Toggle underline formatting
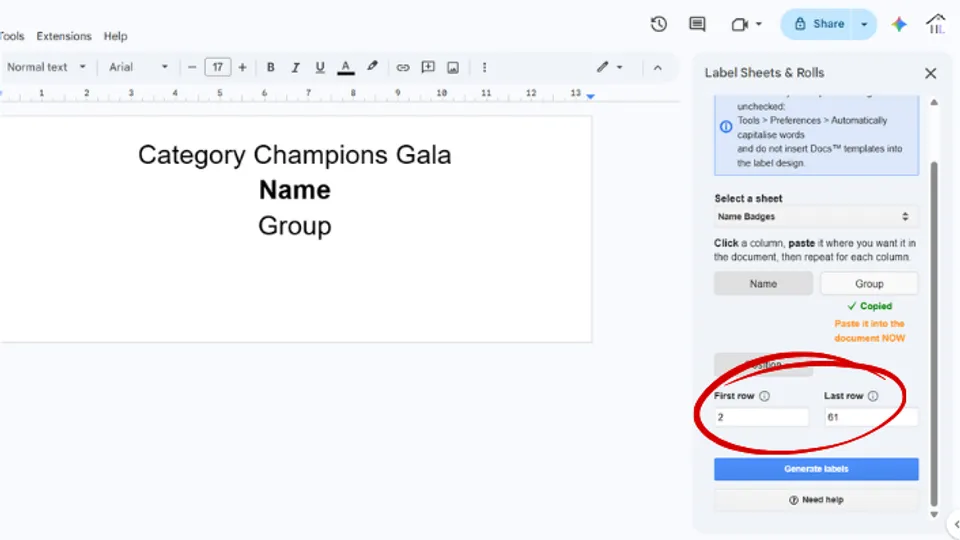Screen dimensions: 960x540 (320, 67)
